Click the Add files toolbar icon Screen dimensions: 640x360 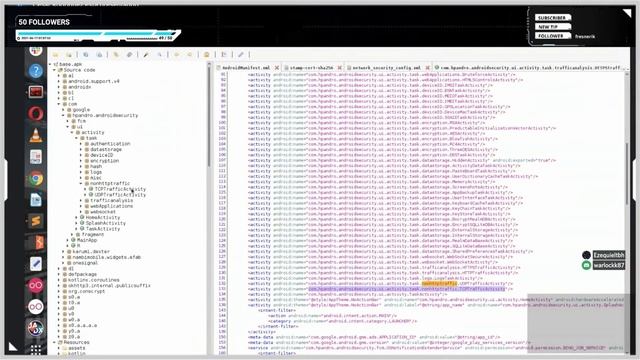click(69, 55)
